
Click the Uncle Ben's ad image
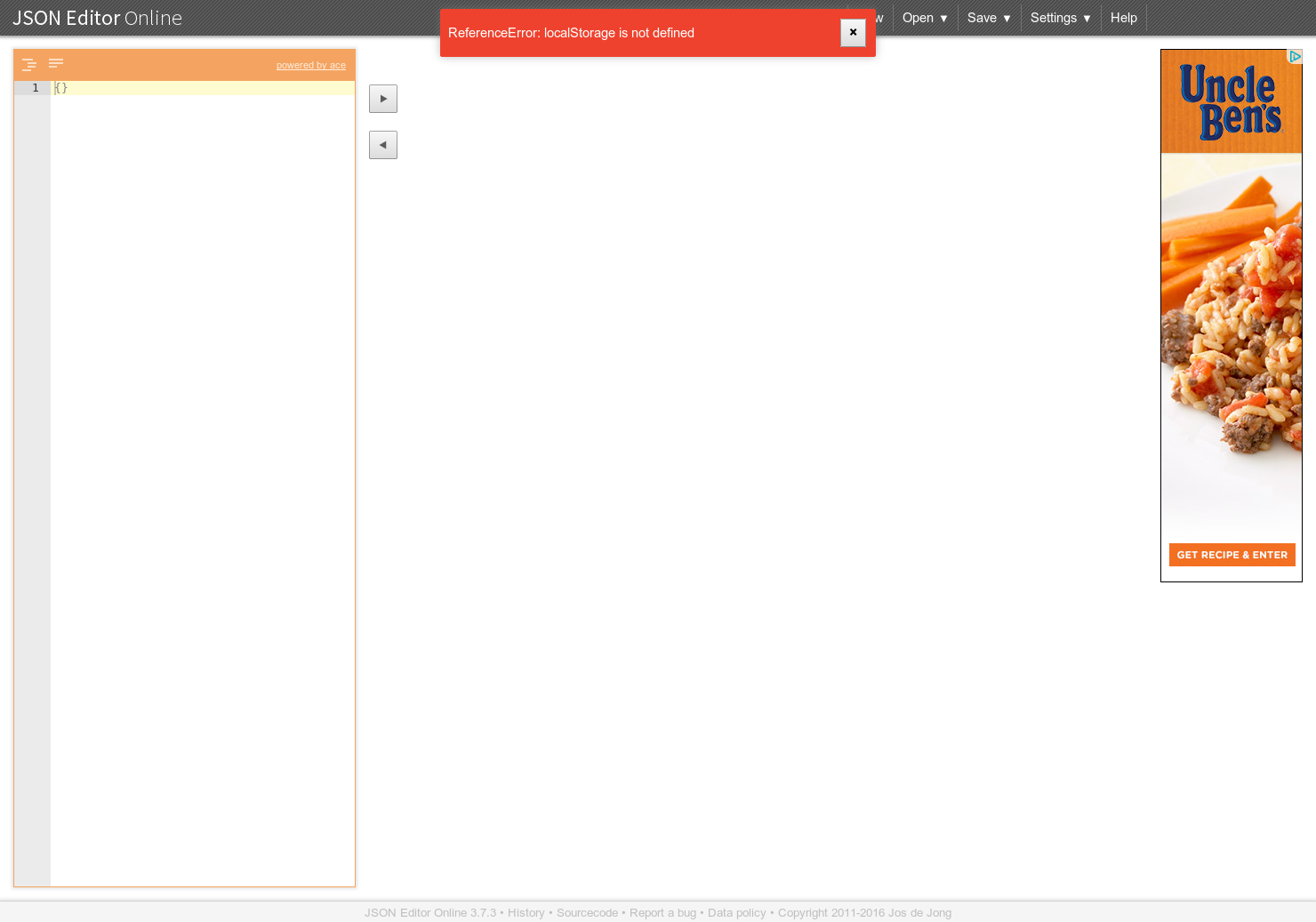tap(1232, 311)
